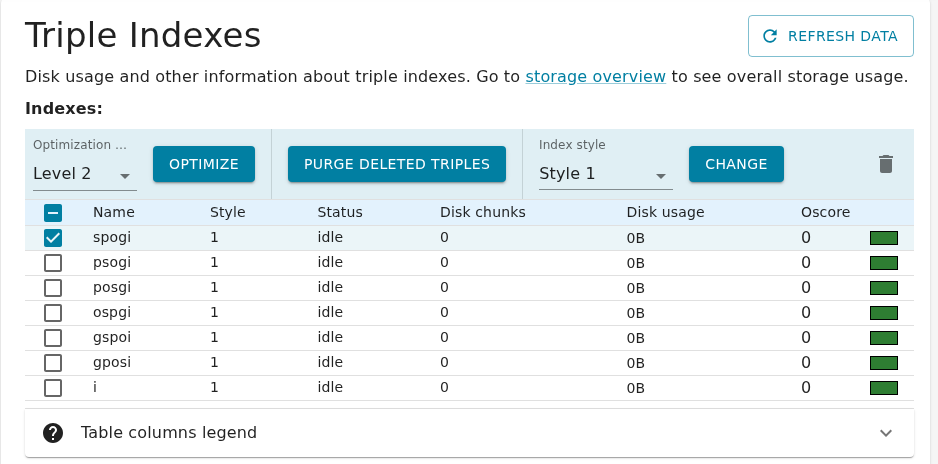Screen dimensions: 938x464
Task: Click the Disk chunks column header
Action: [x=483, y=212]
